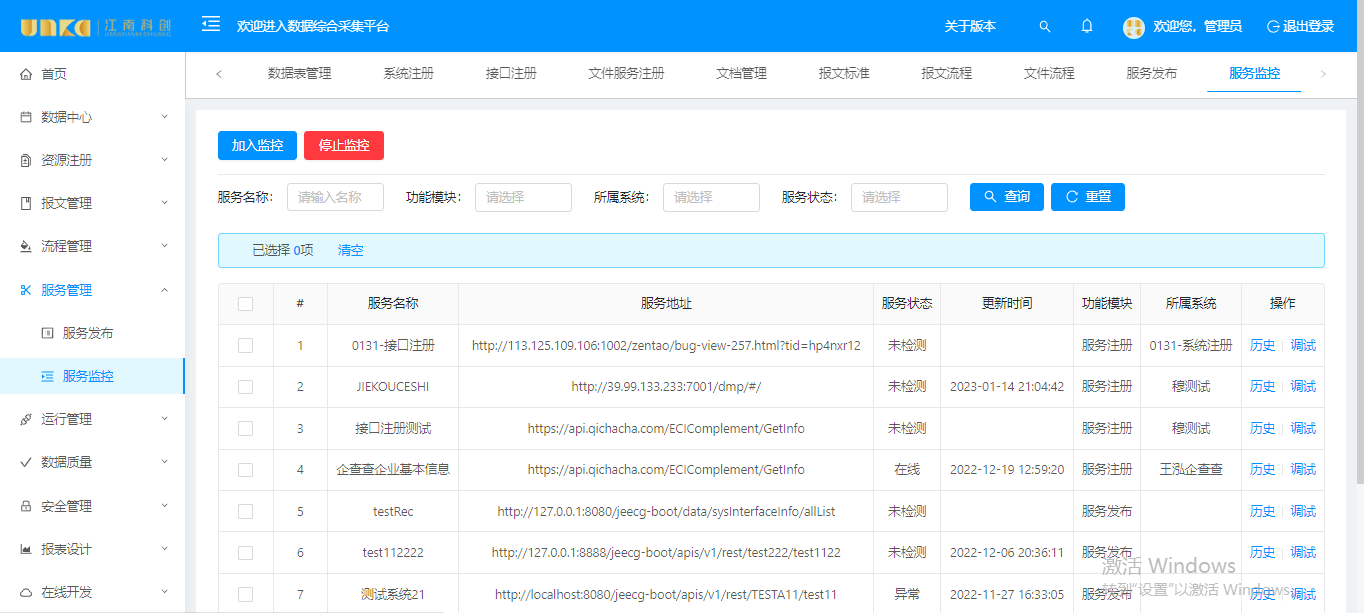Image resolution: width=1364 pixels, height=613 pixels.
Task: Open the 功能模块 dropdown
Action: coord(523,197)
